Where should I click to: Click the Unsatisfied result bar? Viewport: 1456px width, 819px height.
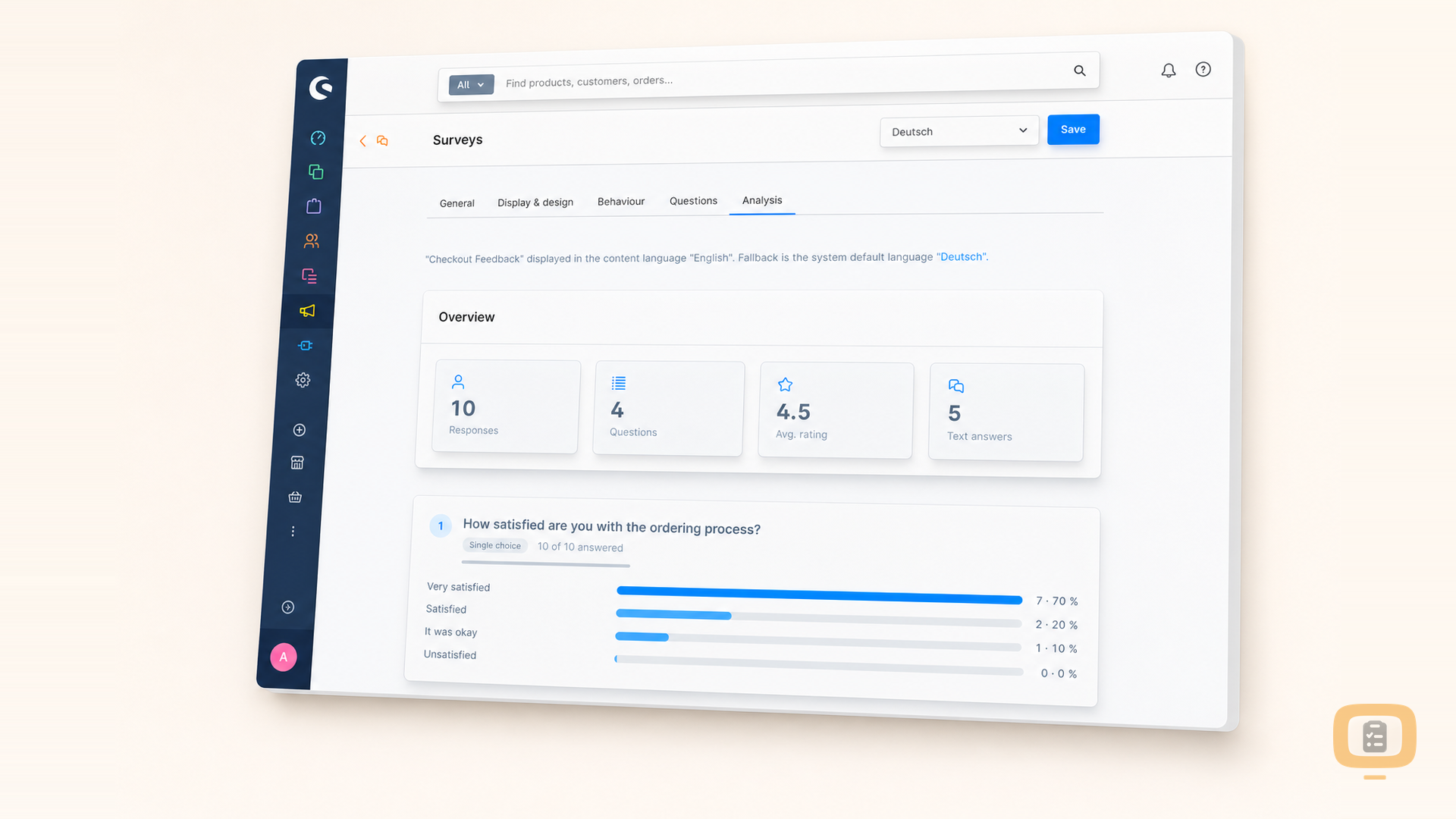(818, 665)
